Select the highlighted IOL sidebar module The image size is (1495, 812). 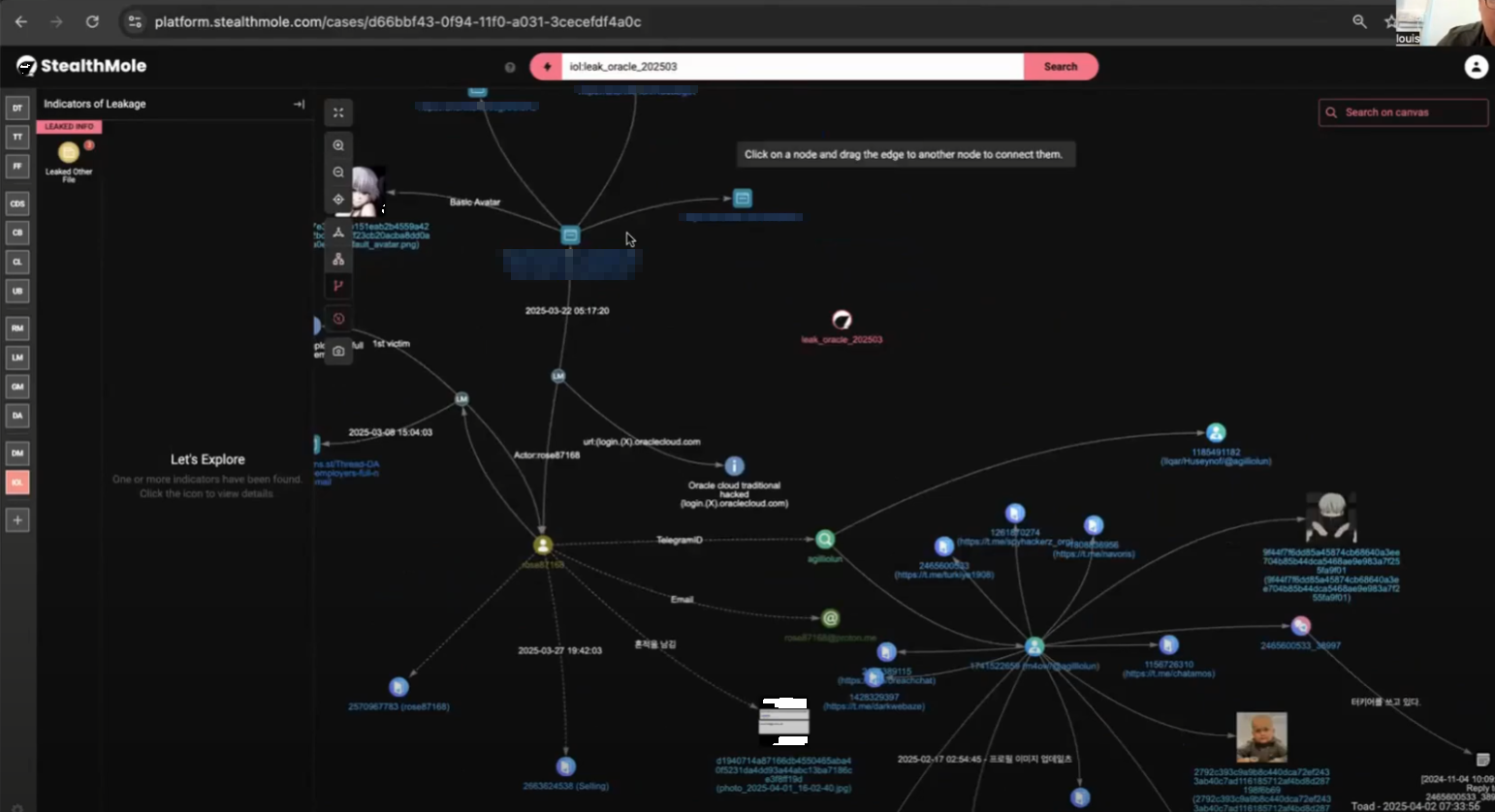(x=17, y=482)
